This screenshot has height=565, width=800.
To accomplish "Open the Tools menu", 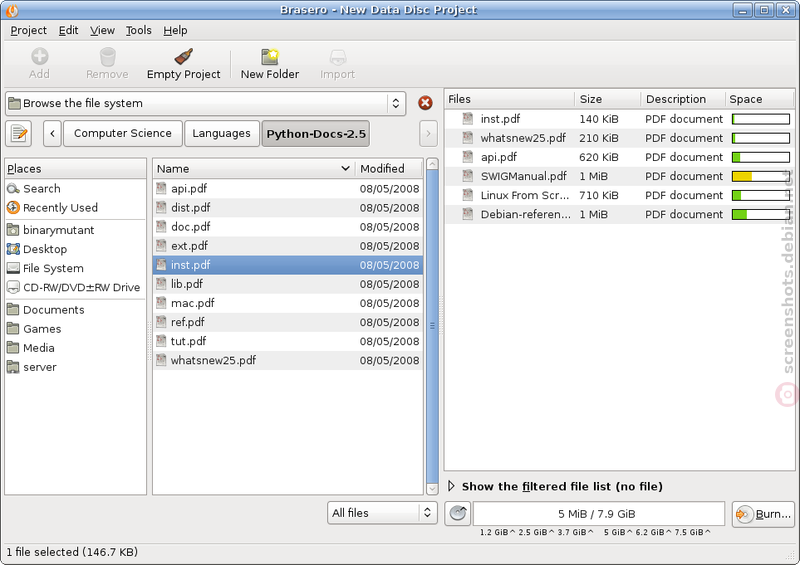I will 138,31.
